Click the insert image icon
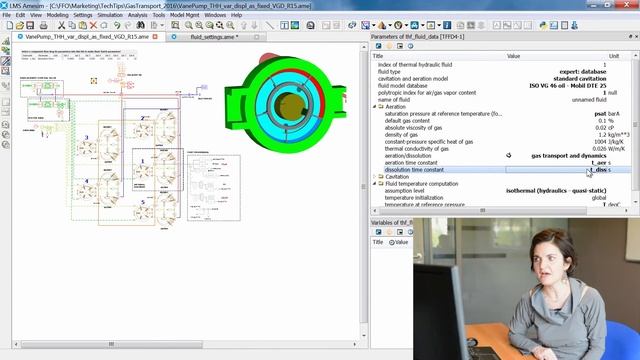The image size is (640, 360). tap(295, 25)
